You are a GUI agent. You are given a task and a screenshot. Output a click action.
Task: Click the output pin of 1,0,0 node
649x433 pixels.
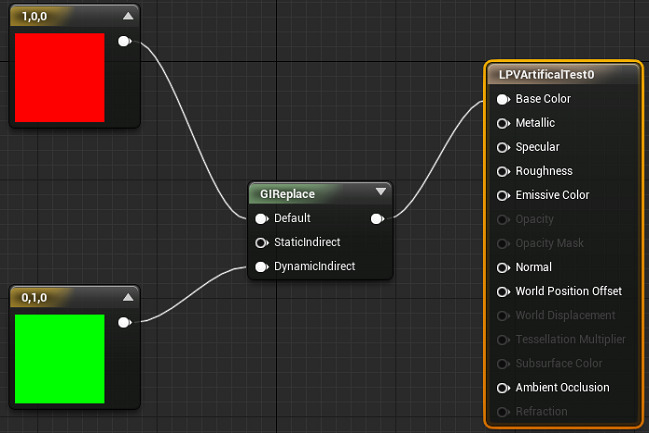click(x=124, y=41)
